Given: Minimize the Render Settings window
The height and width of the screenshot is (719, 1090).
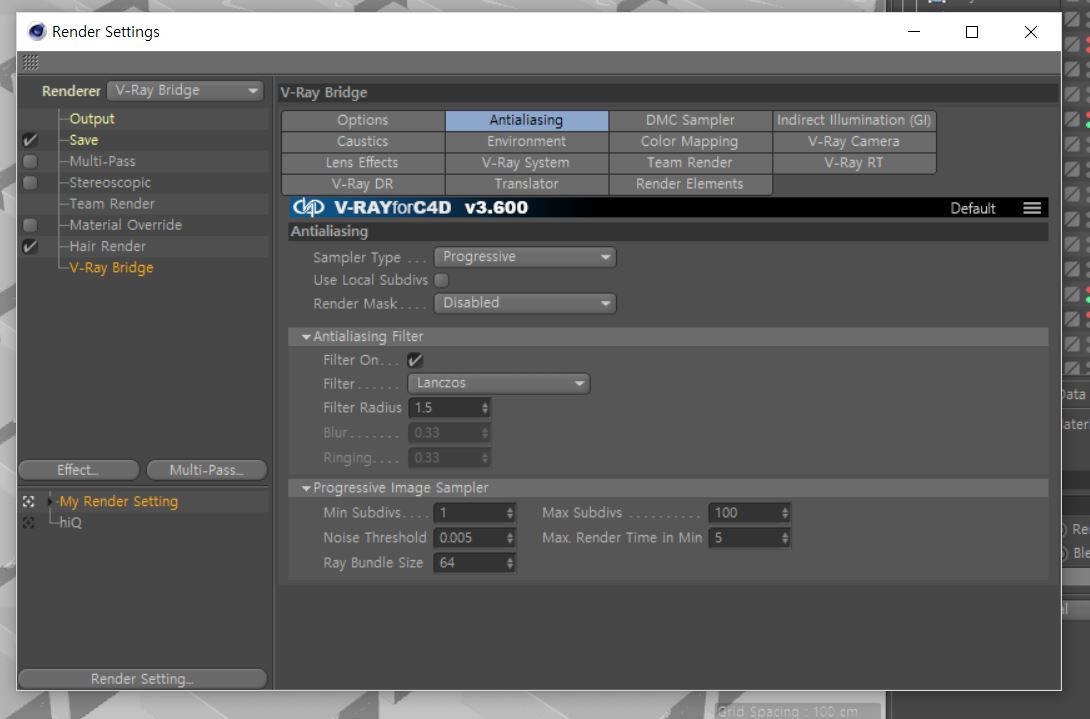Looking at the screenshot, I should pos(914,32).
